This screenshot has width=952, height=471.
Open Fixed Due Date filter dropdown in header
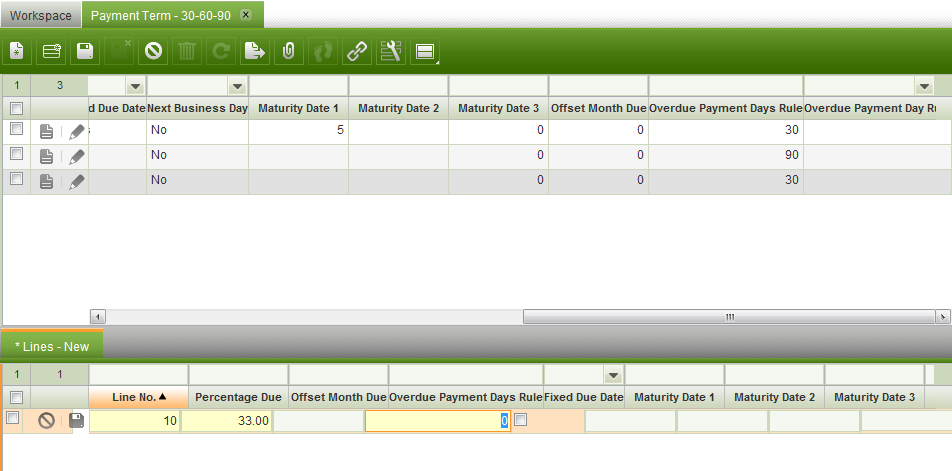click(x=135, y=87)
